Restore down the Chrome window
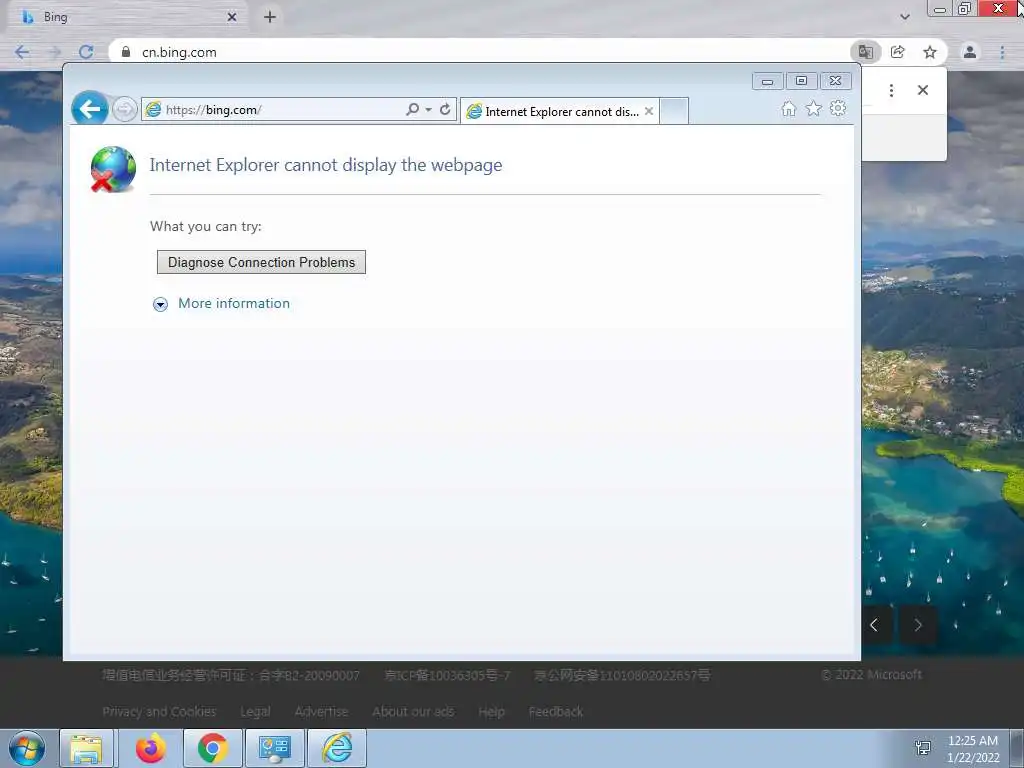 pyautogui.click(x=965, y=9)
